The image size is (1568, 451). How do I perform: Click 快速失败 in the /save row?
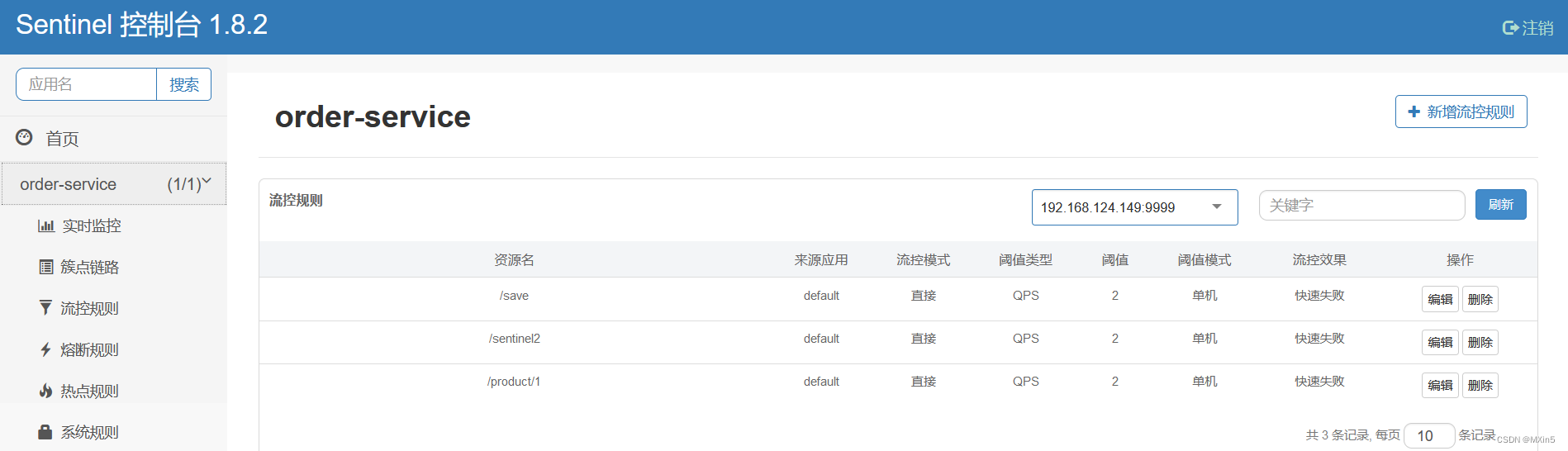point(1319,296)
